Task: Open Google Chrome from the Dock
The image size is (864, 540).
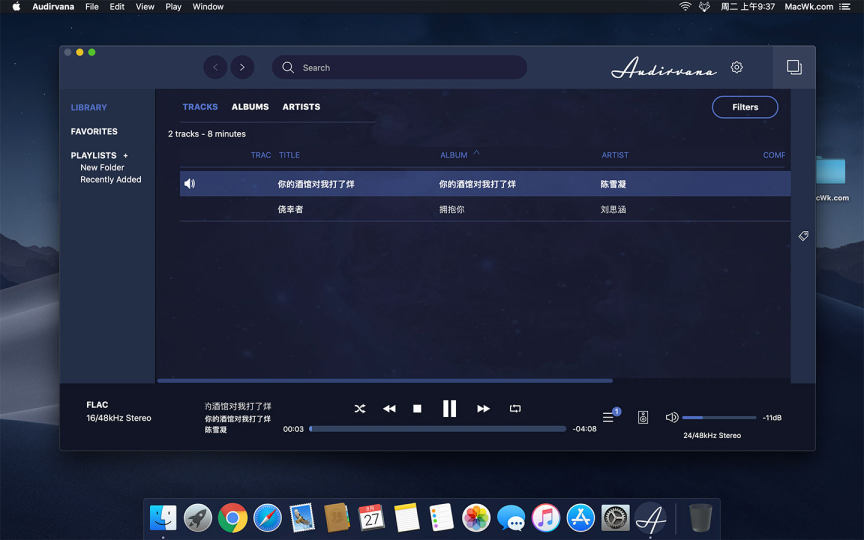Action: 233,518
